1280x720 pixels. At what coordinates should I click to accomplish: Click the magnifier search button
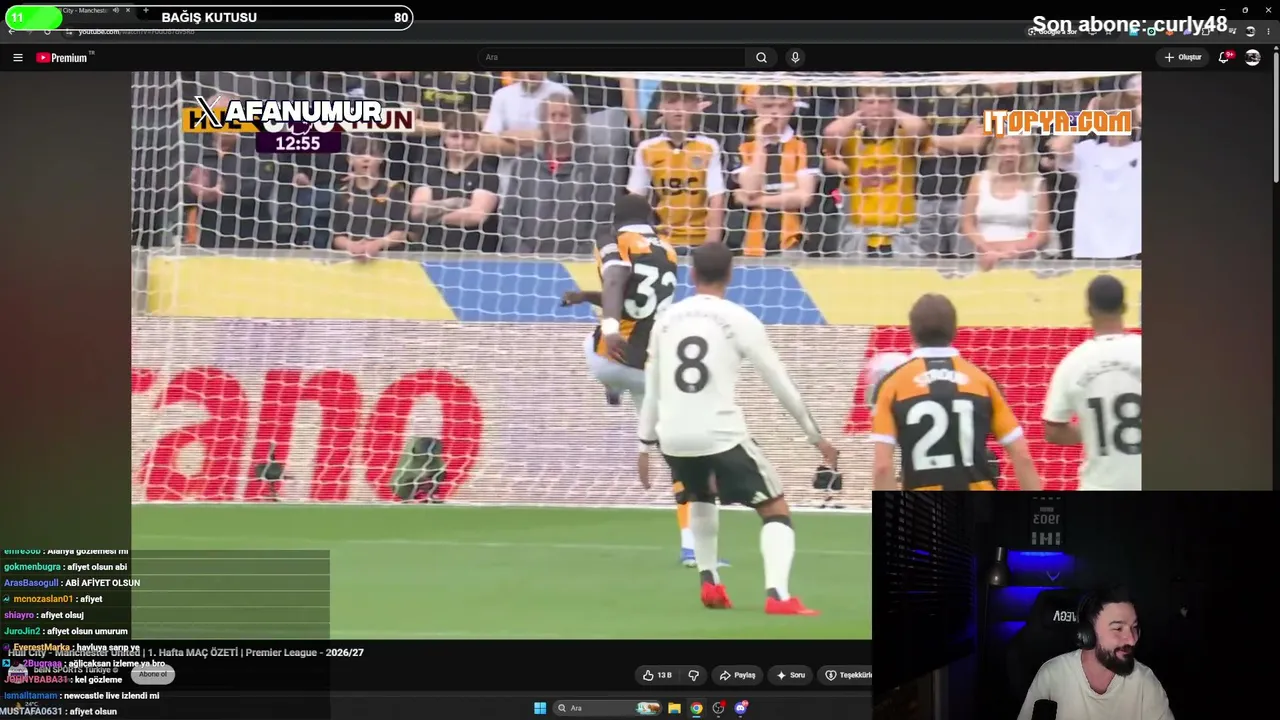coord(761,57)
